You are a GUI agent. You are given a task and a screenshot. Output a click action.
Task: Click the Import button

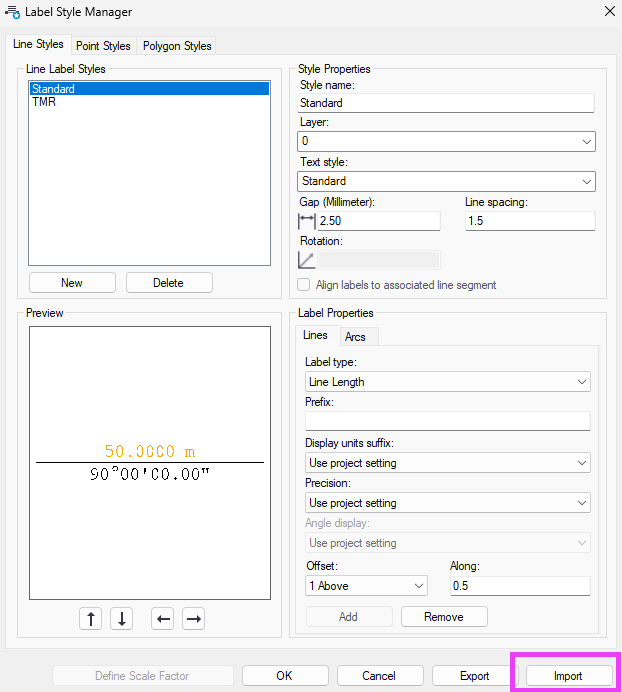pos(569,676)
